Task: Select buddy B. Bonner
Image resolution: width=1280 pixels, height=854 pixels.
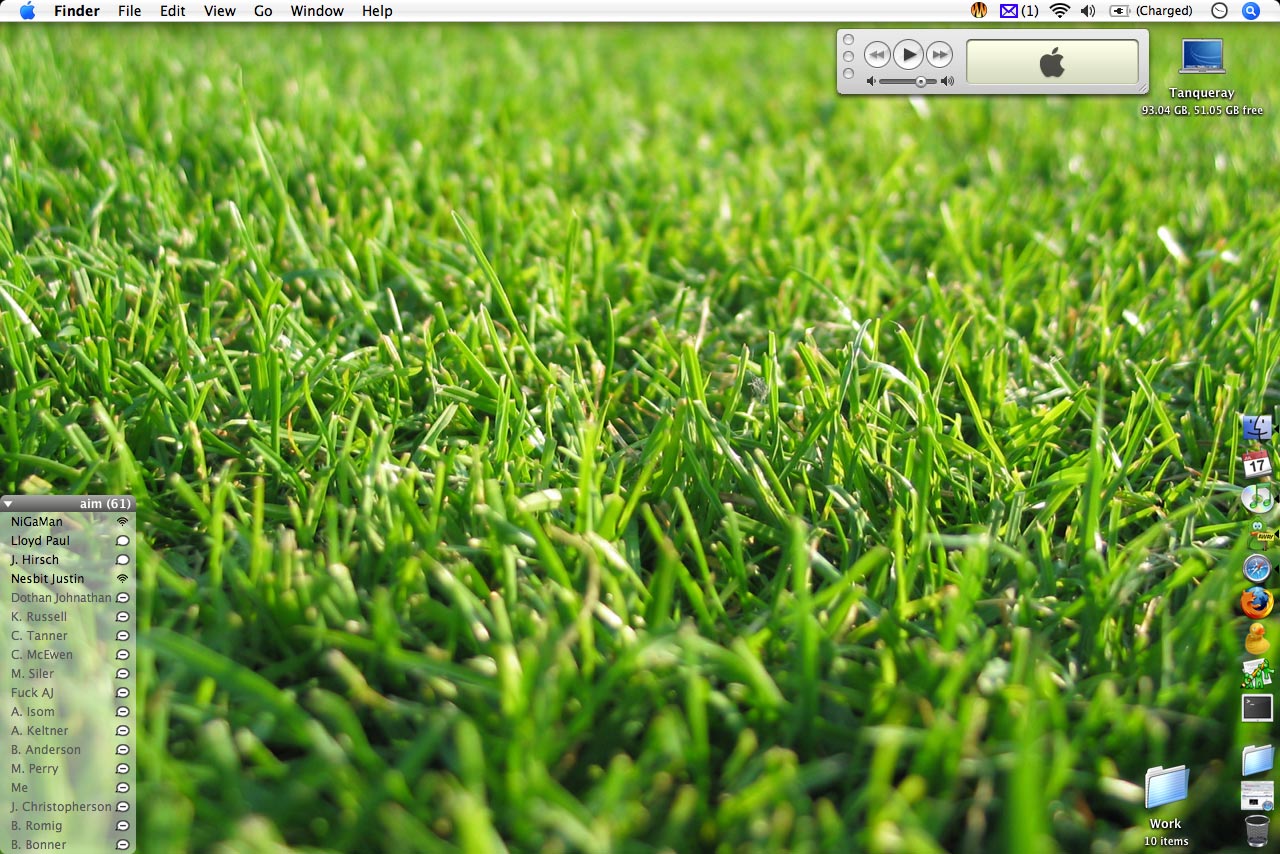Action: coord(68,845)
